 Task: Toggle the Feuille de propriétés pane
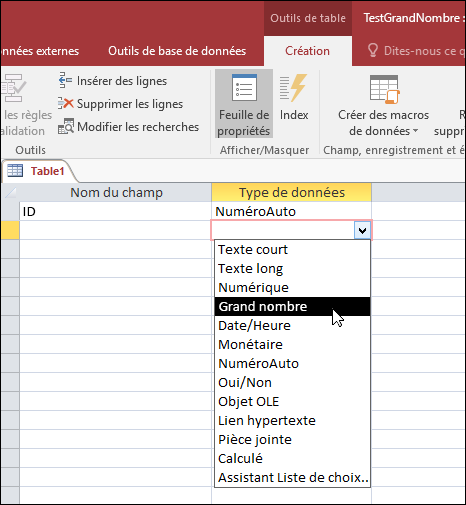[244, 104]
